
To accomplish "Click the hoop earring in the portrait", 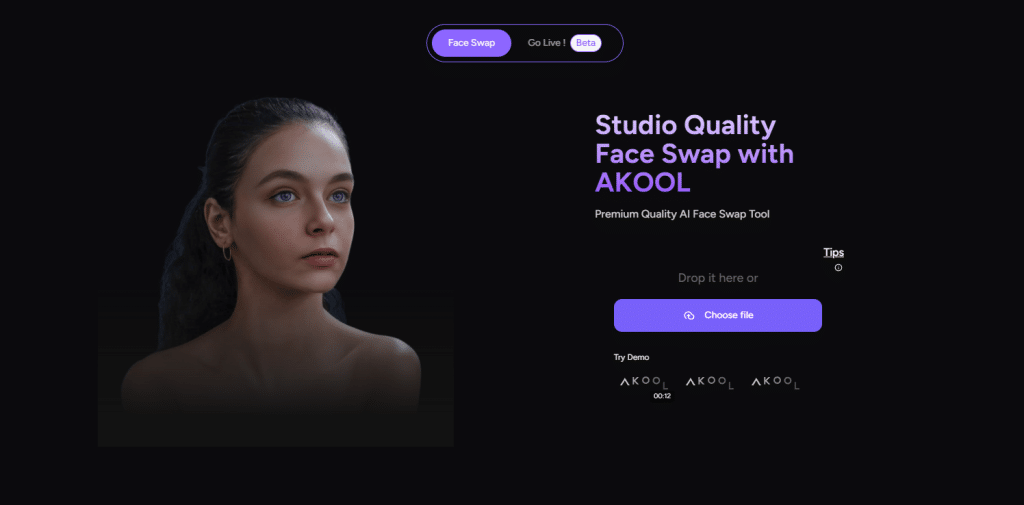I will (227, 253).
